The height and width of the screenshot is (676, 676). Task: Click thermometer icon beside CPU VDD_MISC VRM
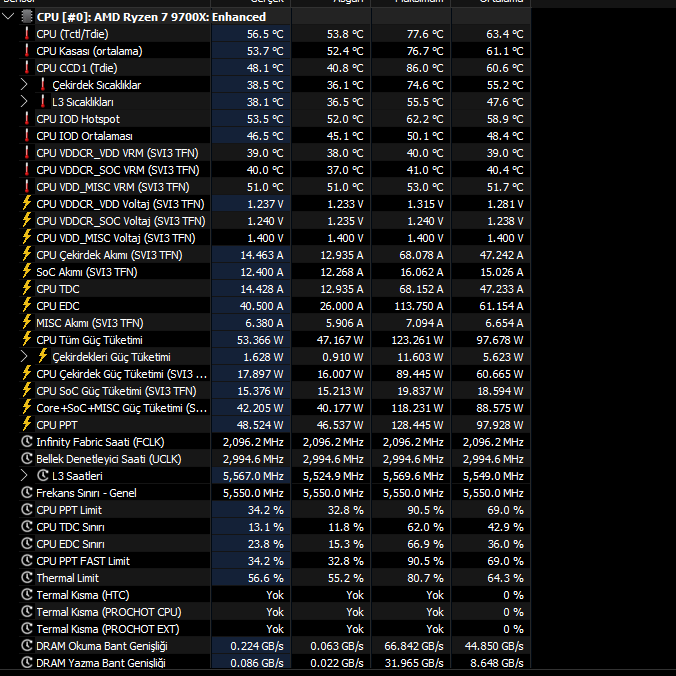click(x=27, y=187)
